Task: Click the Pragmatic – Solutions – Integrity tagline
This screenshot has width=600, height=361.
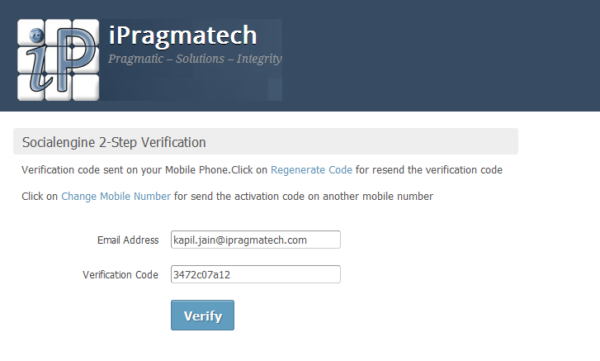Action: pos(195,59)
